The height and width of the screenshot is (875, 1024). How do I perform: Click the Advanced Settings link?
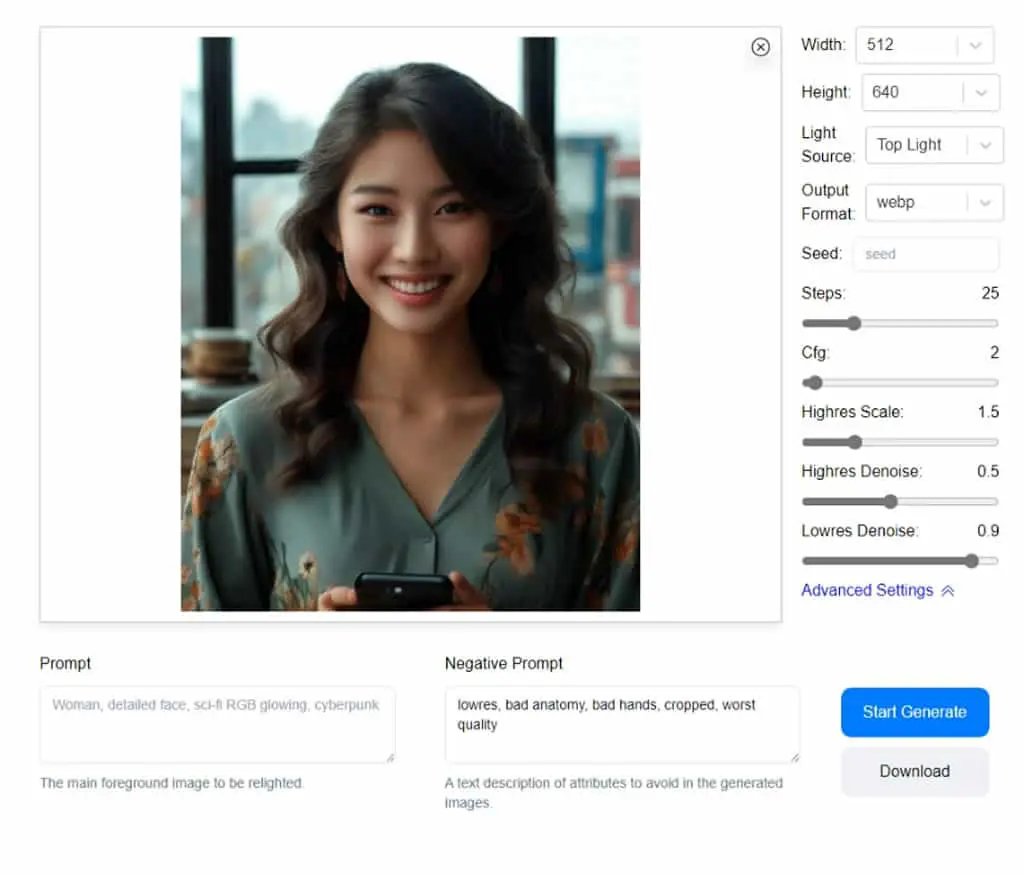tap(867, 590)
